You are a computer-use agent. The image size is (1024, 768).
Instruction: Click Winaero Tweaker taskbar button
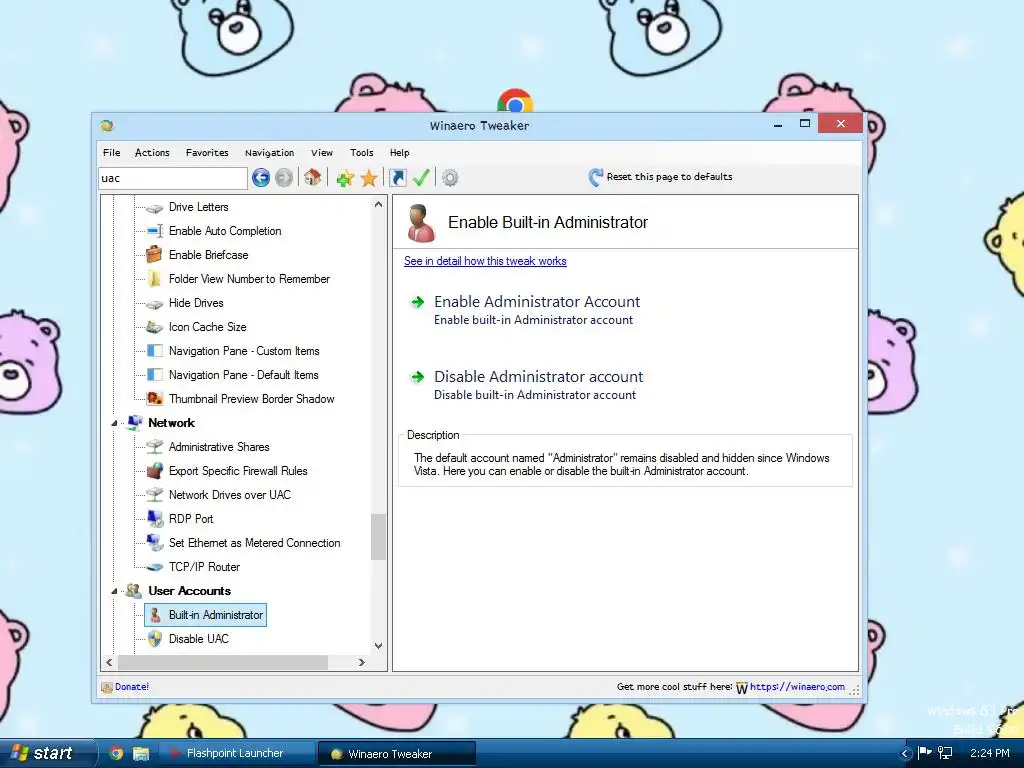coord(397,753)
